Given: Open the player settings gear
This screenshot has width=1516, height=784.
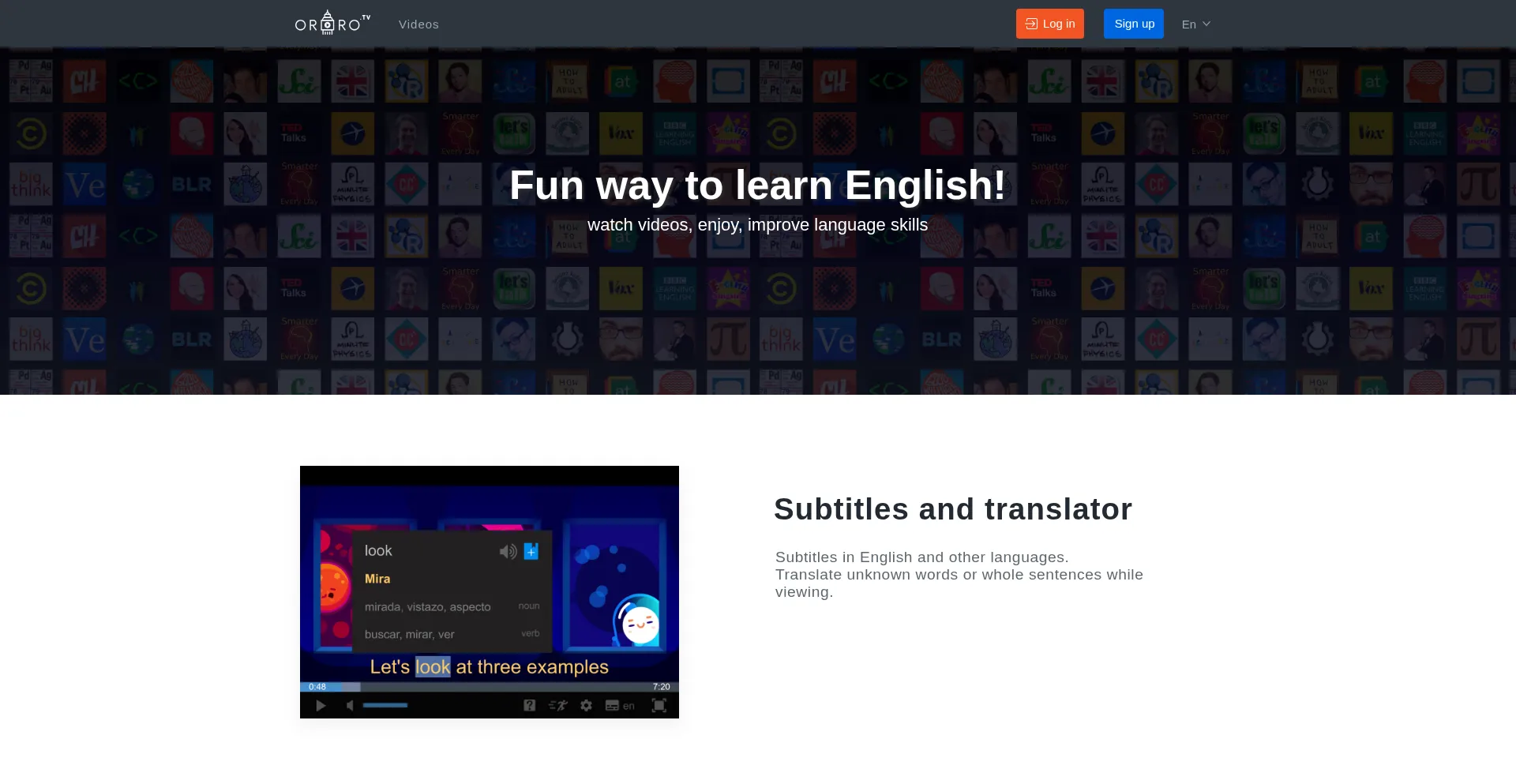Looking at the screenshot, I should click(586, 706).
